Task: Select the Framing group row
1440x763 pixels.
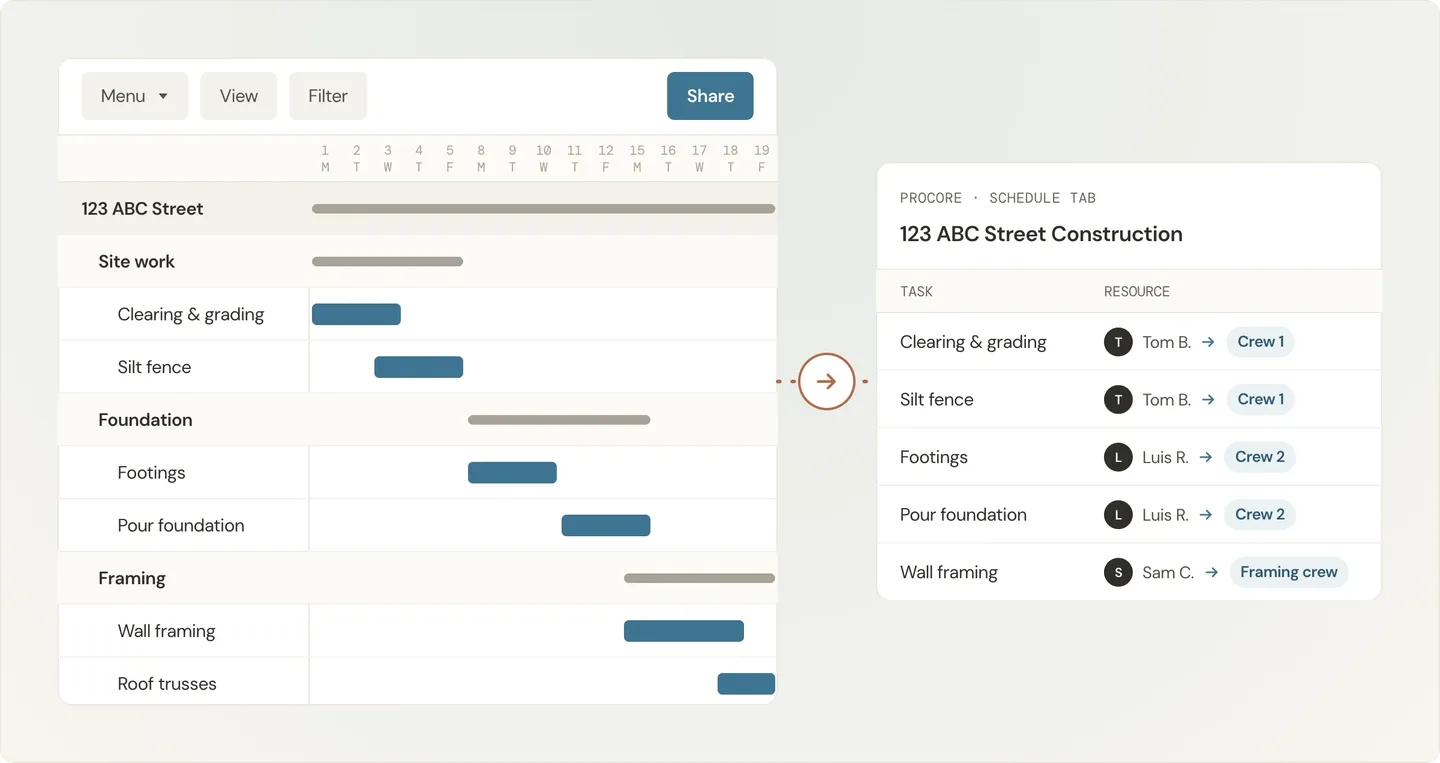Action: (x=418, y=578)
